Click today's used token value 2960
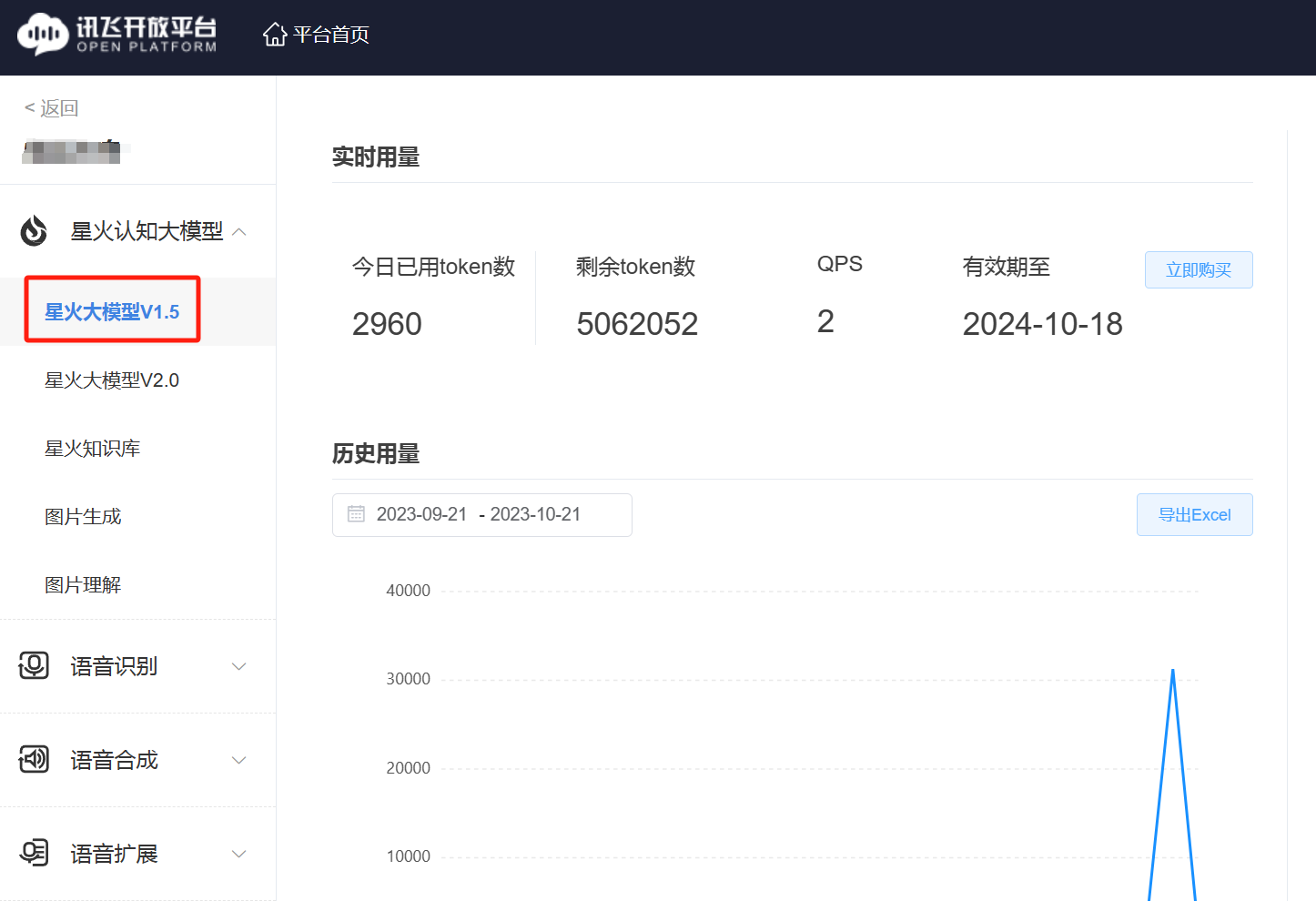Viewport: 1316px width, 901px height. point(387,324)
